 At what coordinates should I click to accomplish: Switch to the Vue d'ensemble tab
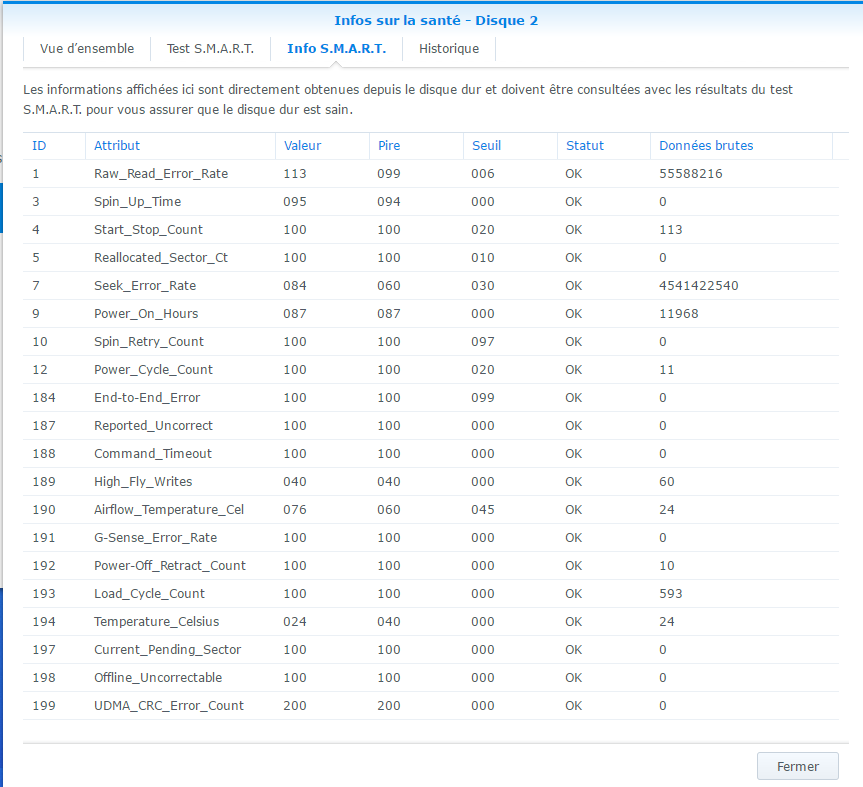point(87,48)
